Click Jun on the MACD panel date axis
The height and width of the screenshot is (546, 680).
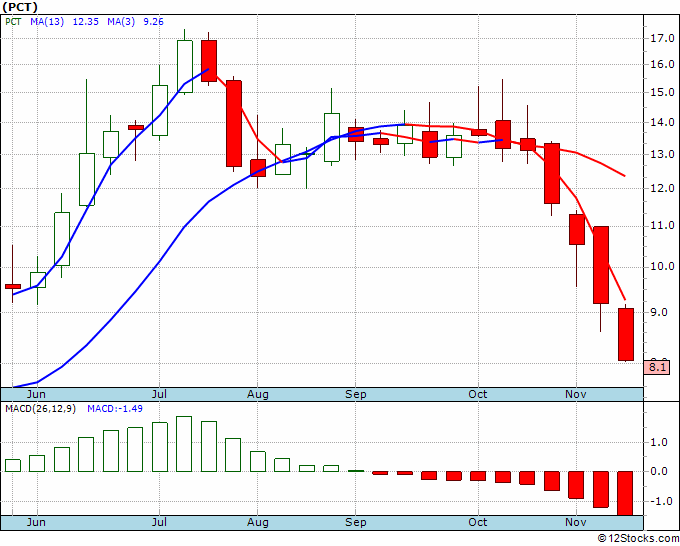click(x=36, y=522)
